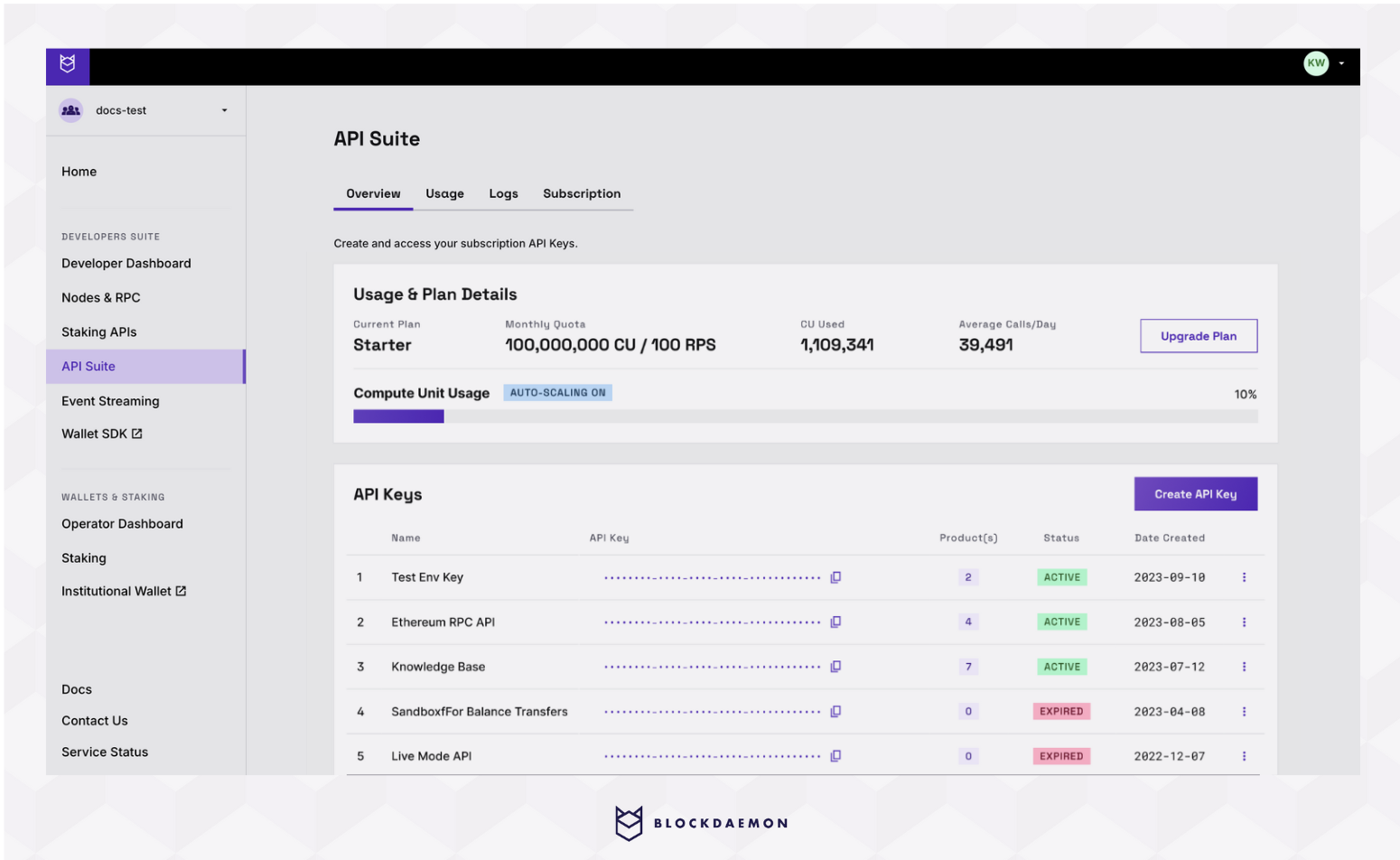Open more options for Knowledge Base
Image resolution: width=1400 pixels, height=860 pixels.
(x=1244, y=667)
